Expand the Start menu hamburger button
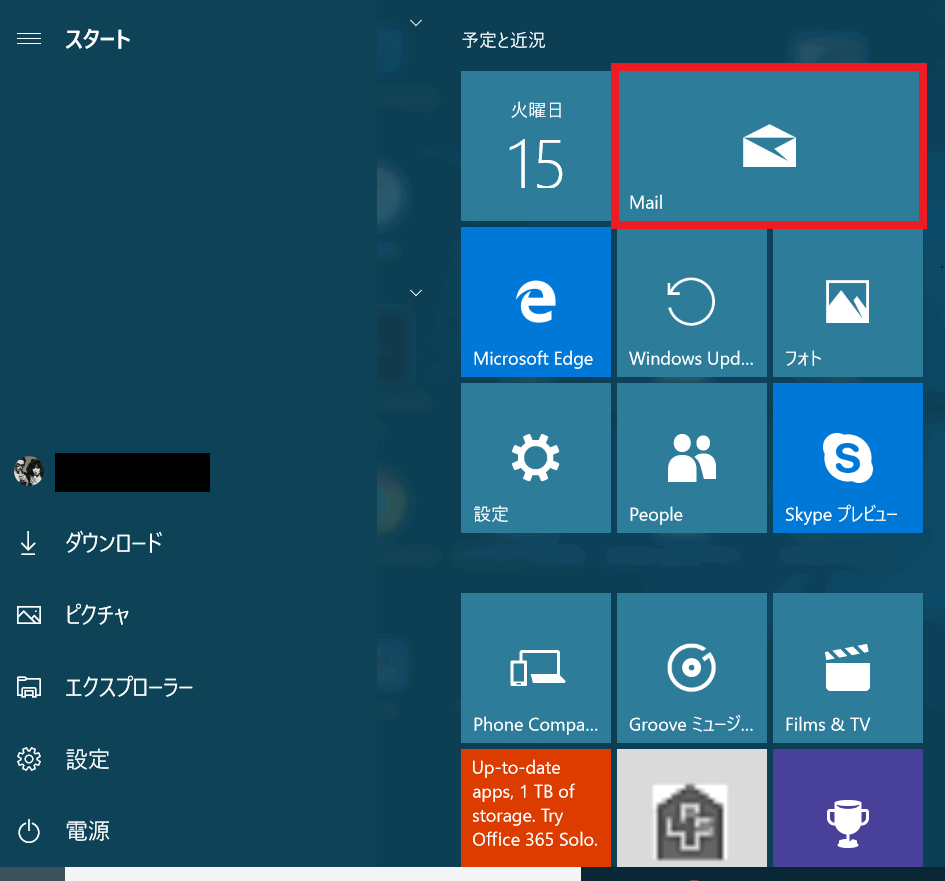945x881 pixels. point(29,39)
